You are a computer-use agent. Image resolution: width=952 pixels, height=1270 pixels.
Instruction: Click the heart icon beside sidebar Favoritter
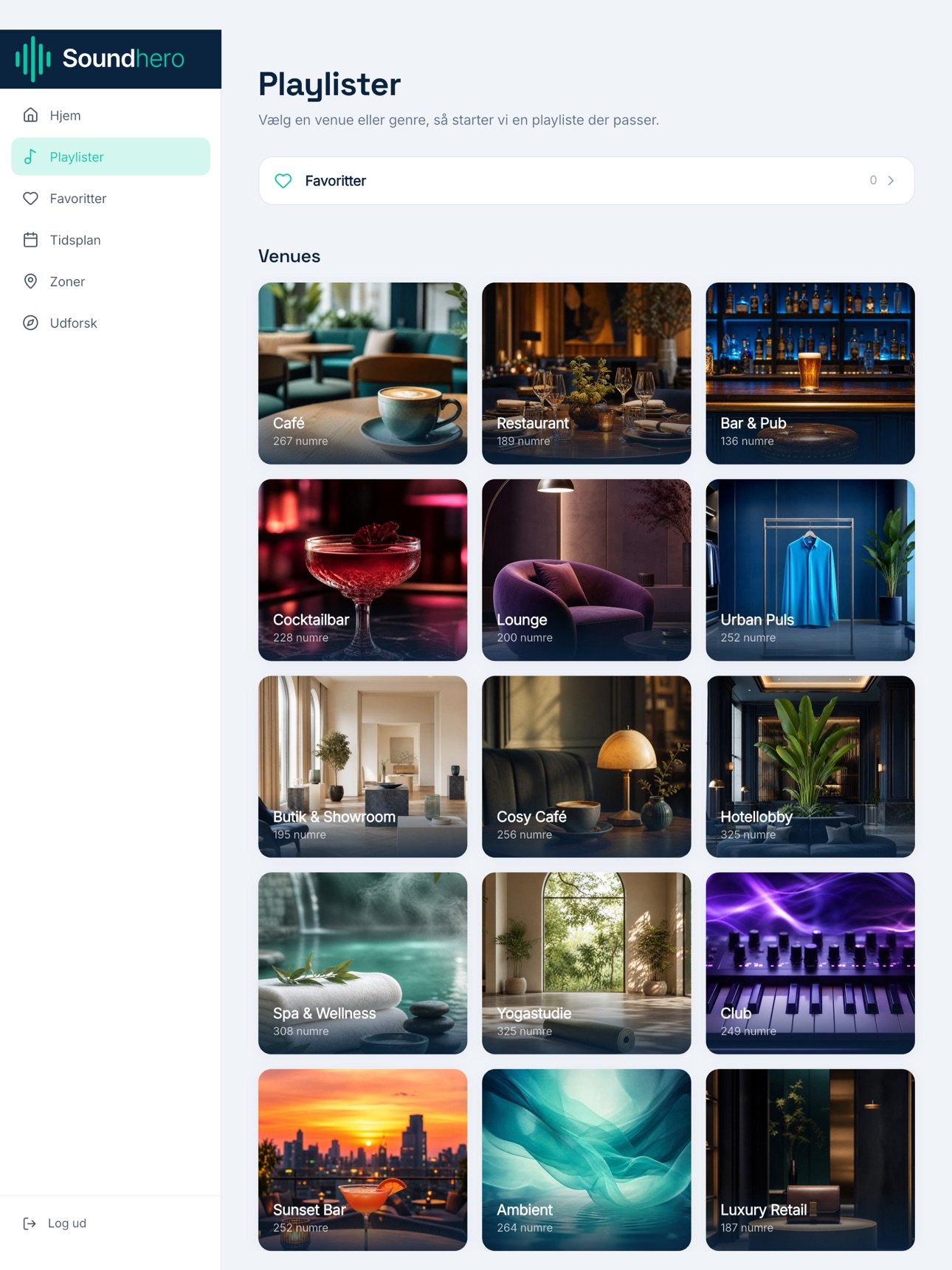coord(30,198)
